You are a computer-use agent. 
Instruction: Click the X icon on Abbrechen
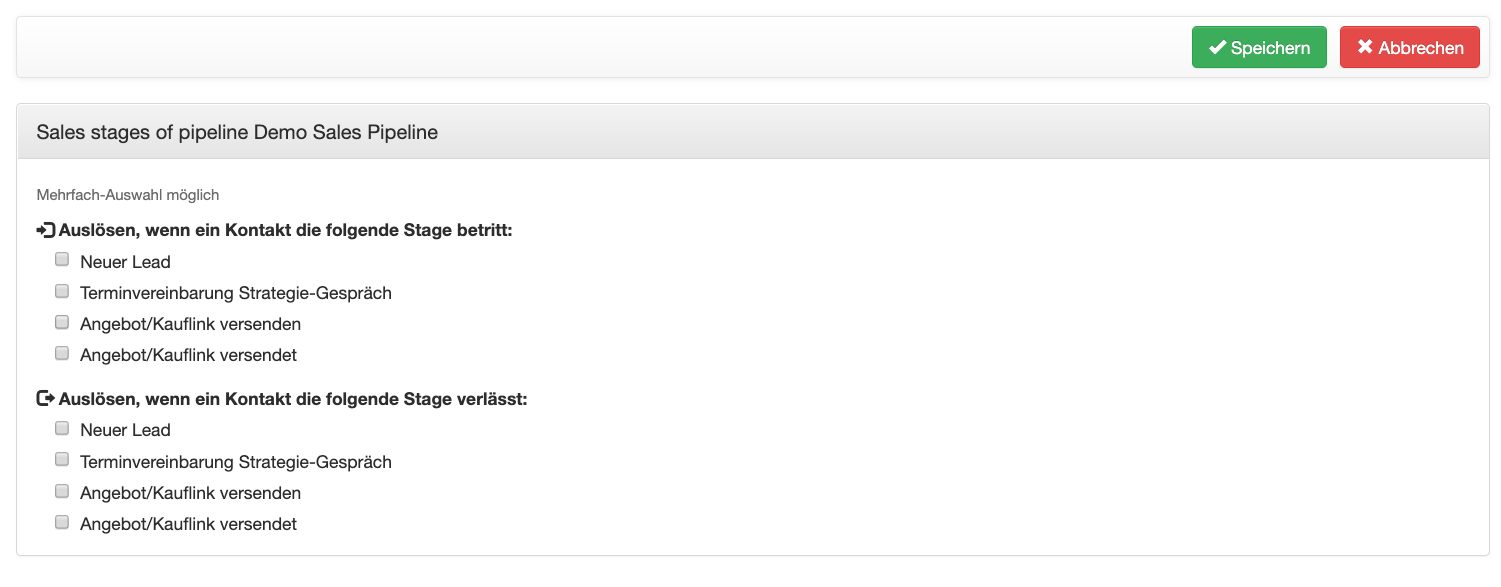[1365, 47]
